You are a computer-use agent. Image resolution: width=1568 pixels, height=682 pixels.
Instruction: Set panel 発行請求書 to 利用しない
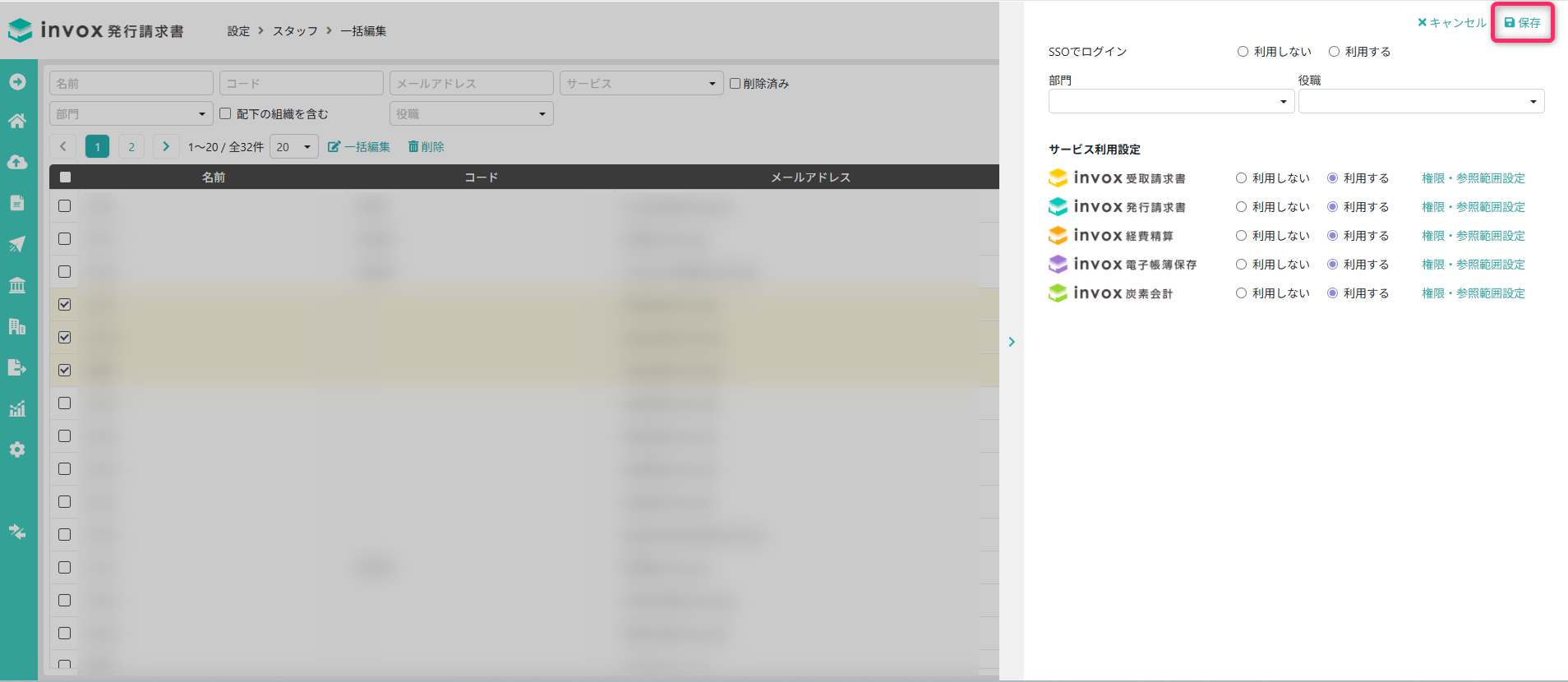(x=1241, y=207)
